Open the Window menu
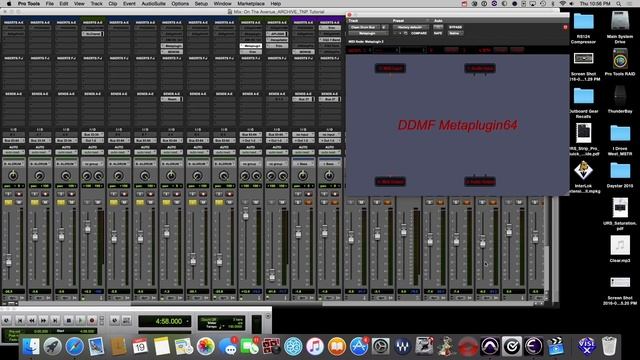This screenshot has height=360, width=640. click(x=222, y=3)
